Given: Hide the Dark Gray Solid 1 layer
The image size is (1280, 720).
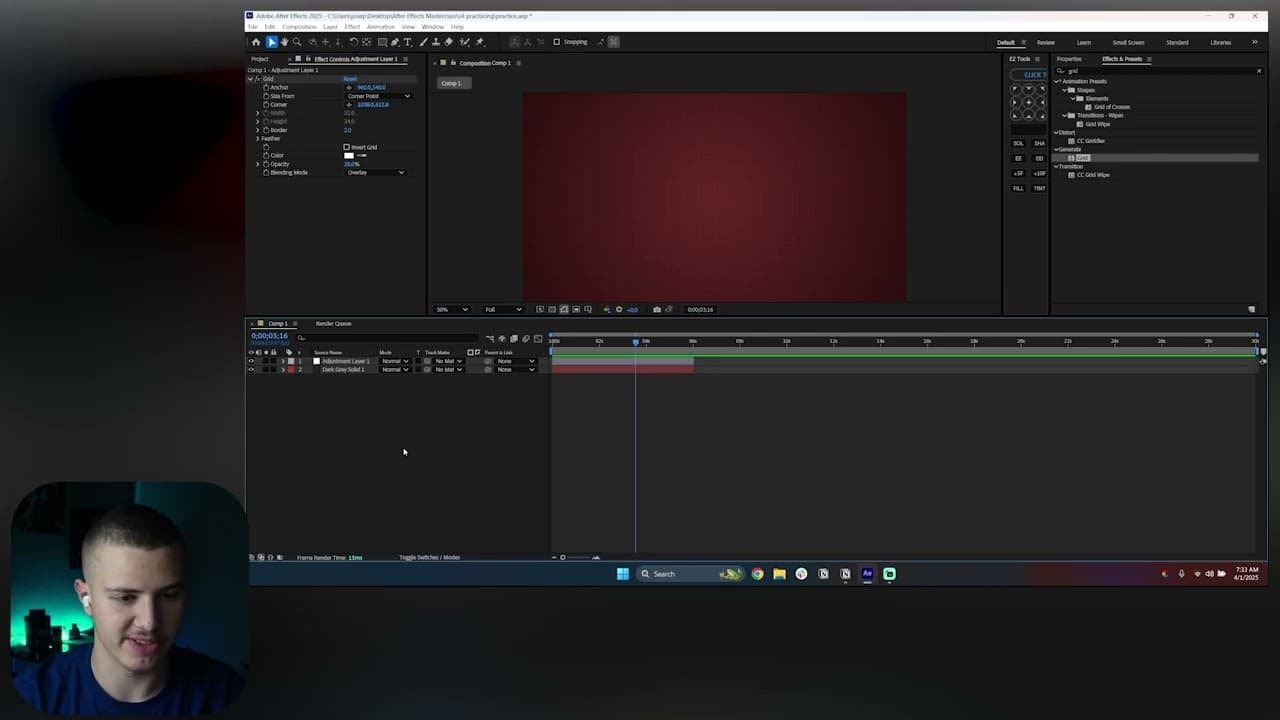Looking at the screenshot, I should point(251,370).
